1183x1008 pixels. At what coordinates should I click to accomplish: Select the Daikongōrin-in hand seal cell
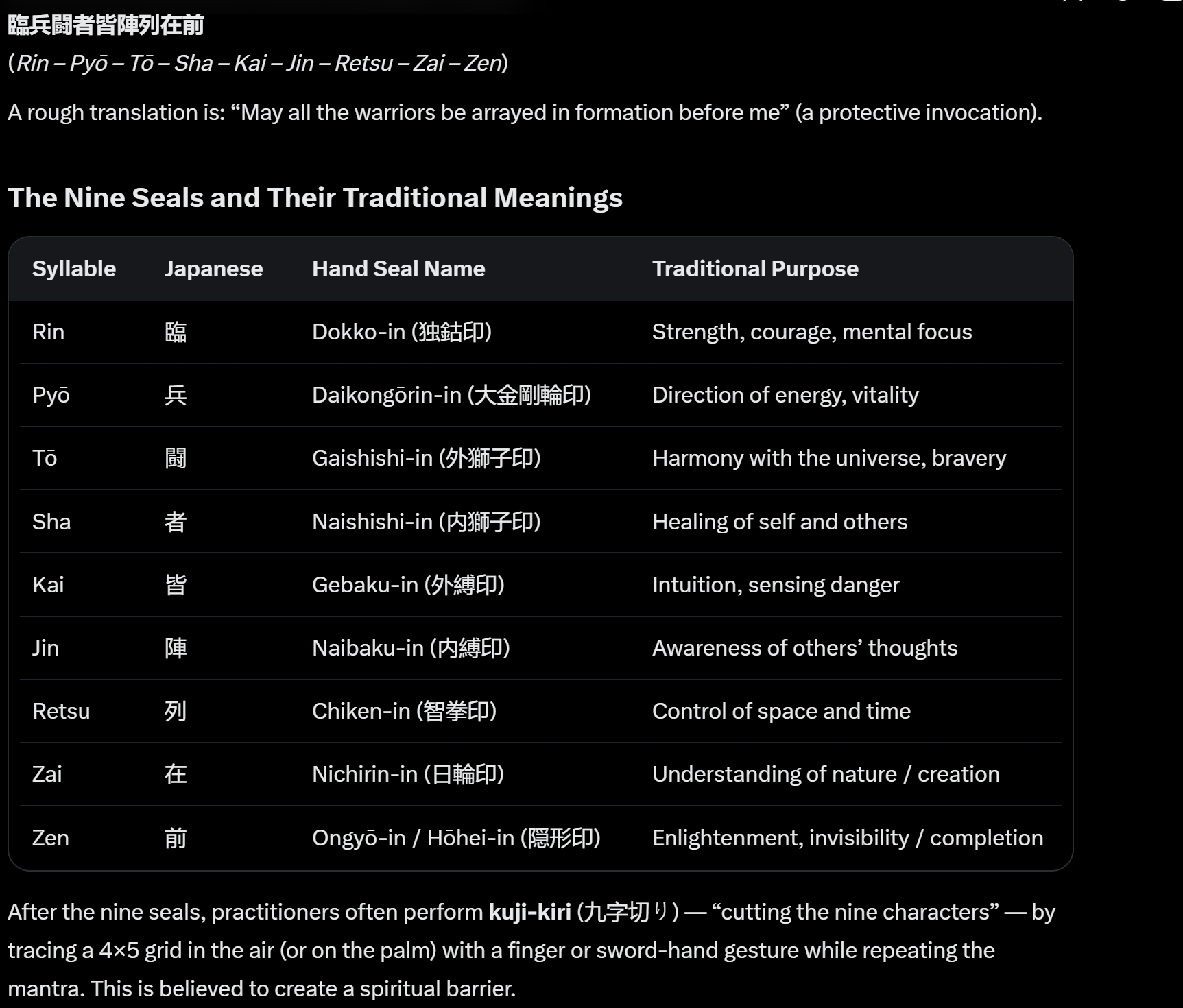click(x=451, y=395)
